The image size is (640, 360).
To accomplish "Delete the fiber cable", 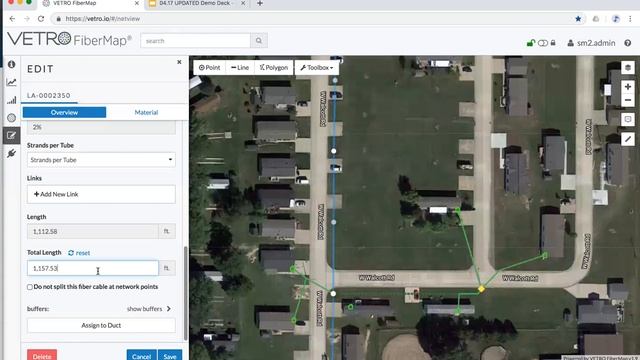I will point(42,356).
